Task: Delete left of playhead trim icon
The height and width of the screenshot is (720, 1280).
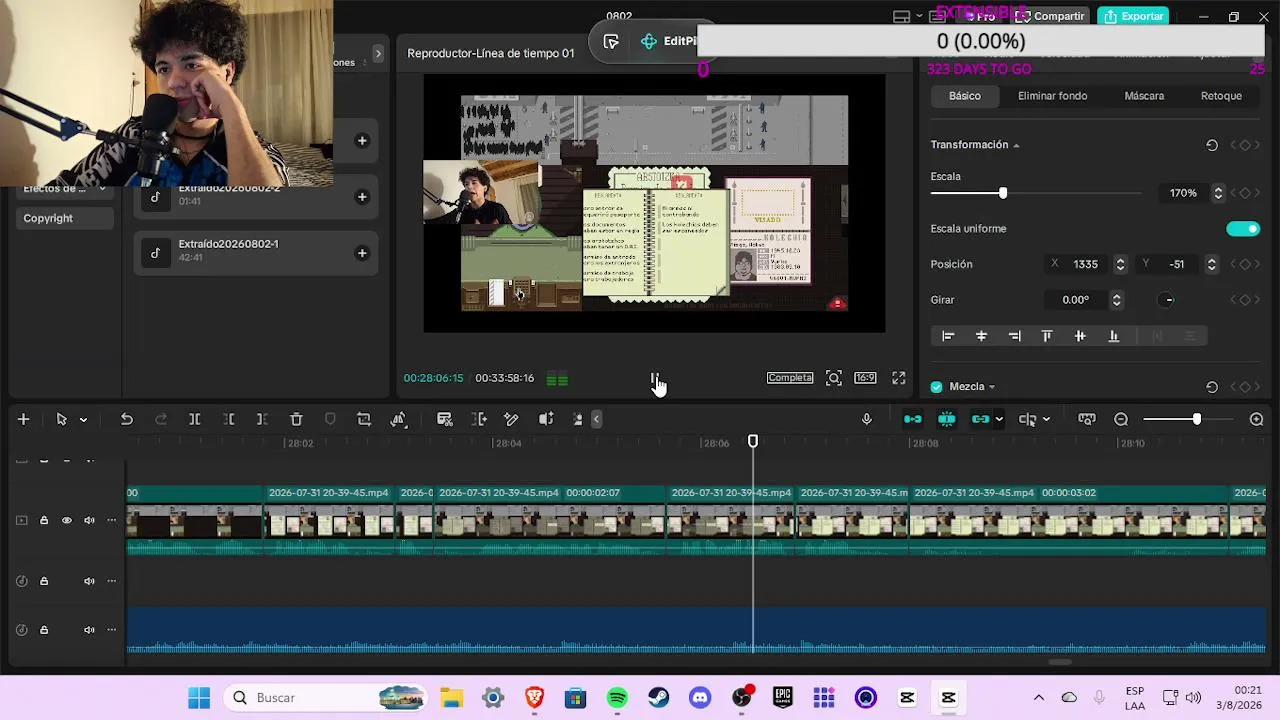Action: point(229,419)
